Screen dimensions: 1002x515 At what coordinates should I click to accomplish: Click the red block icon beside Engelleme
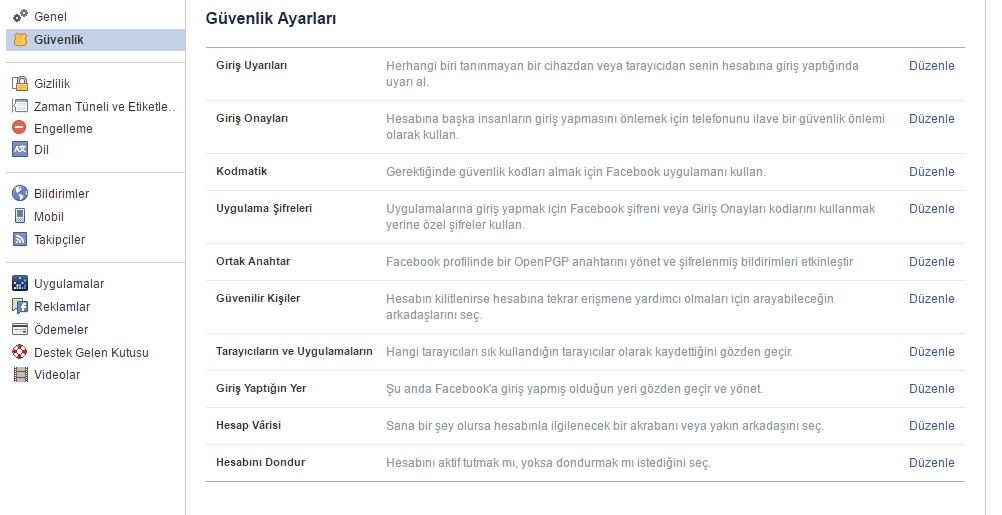20,128
